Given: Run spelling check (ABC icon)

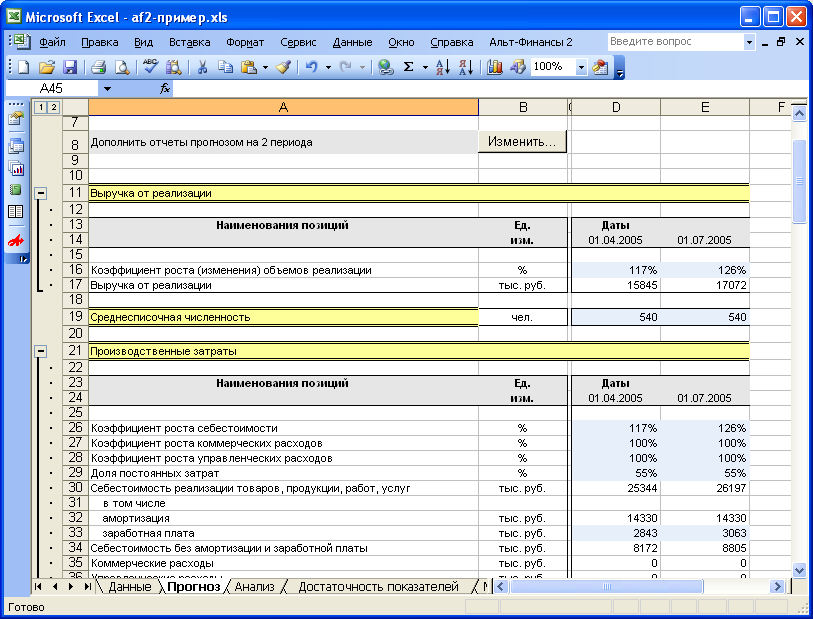Looking at the screenshot, I should [150, 67].
